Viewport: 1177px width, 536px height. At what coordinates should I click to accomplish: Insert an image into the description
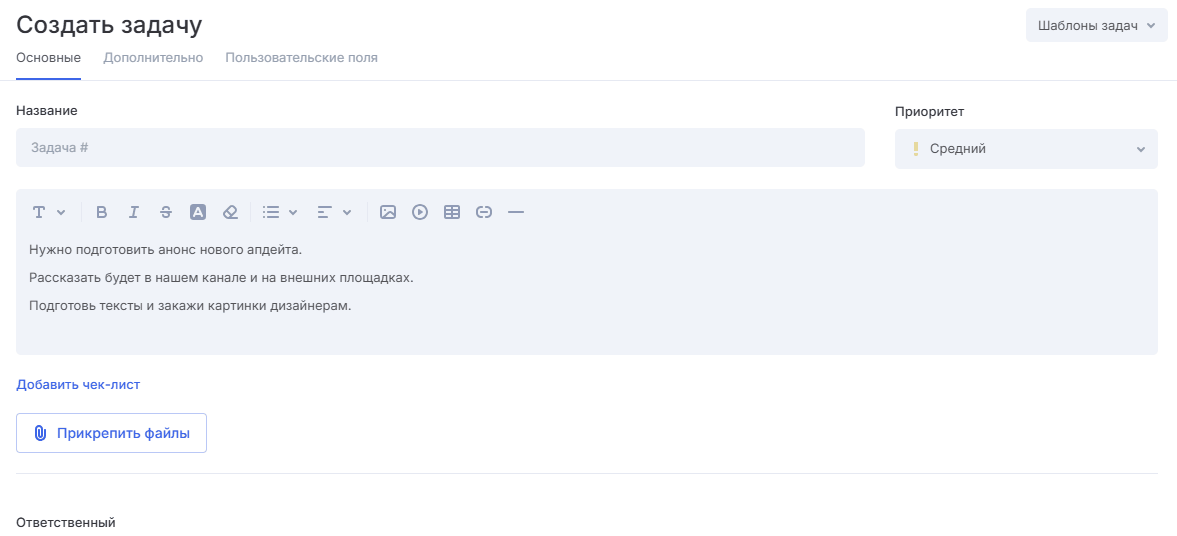click(388, 212)
